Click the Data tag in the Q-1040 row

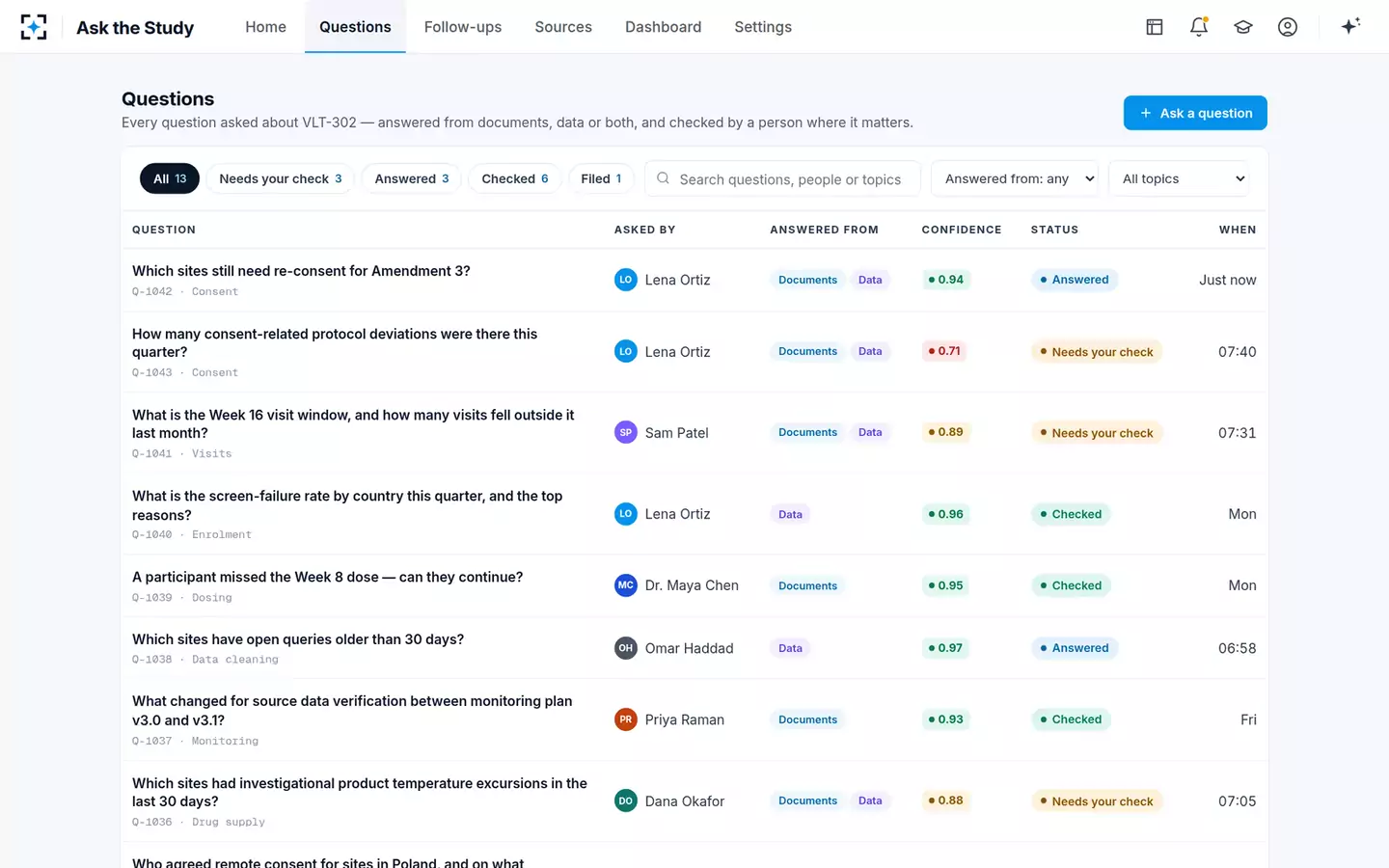pos(791,514)
